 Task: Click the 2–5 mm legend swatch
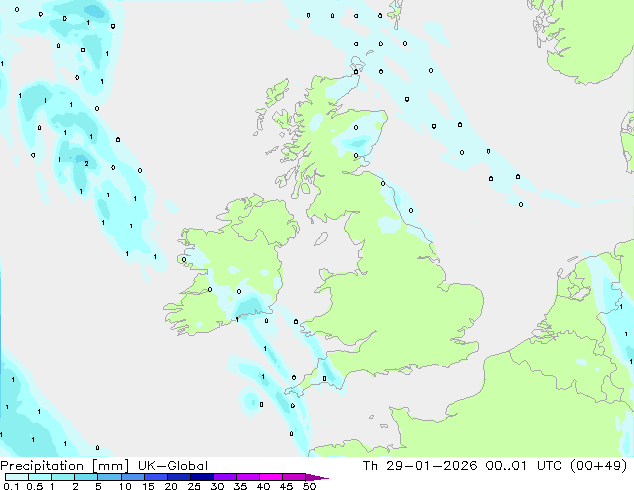(x=86, y=477)
